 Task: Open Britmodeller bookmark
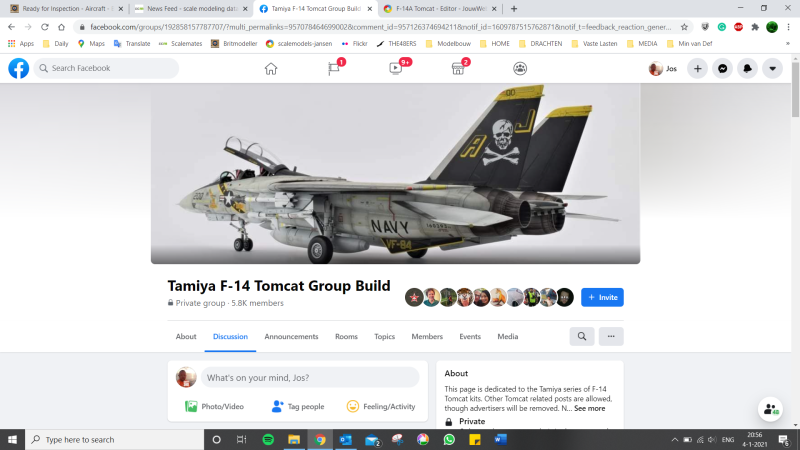pyautogui.click(x=234, y=44)
